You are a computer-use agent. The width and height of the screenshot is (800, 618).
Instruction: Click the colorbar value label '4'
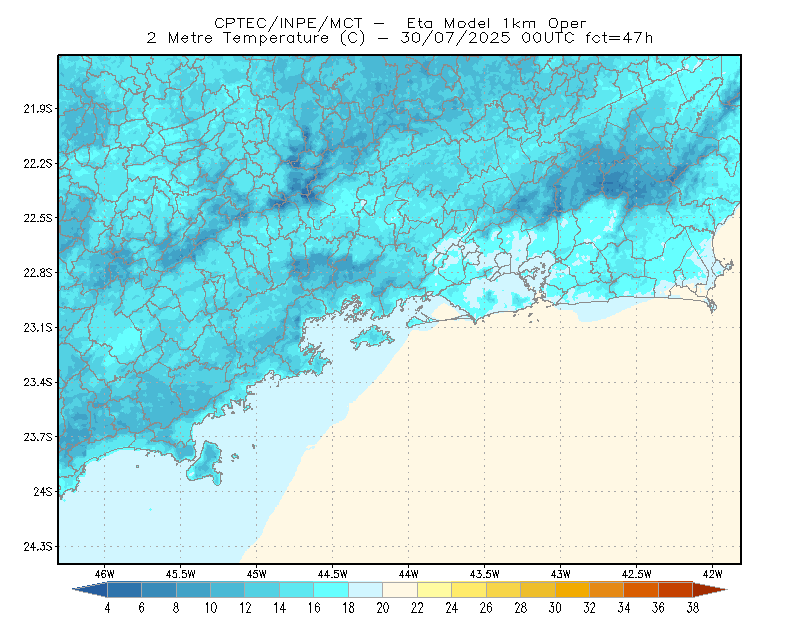click(107, 608)
